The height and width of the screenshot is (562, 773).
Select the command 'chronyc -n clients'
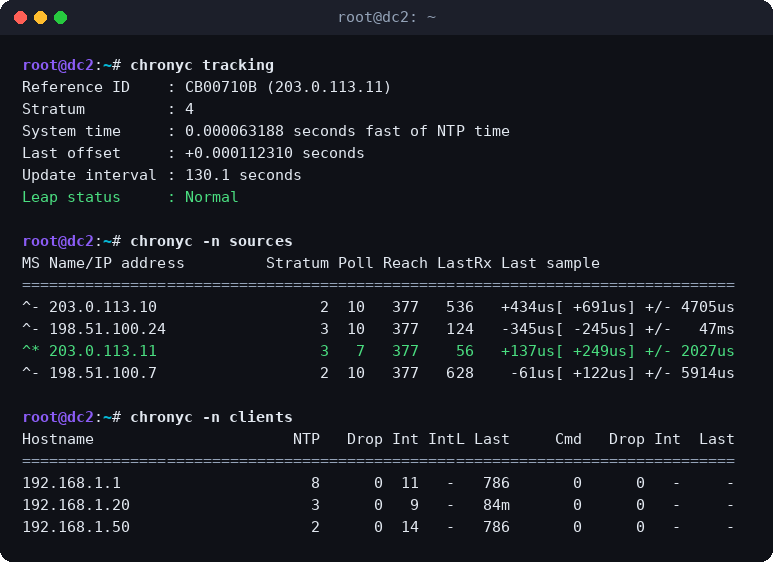point(211,417)
